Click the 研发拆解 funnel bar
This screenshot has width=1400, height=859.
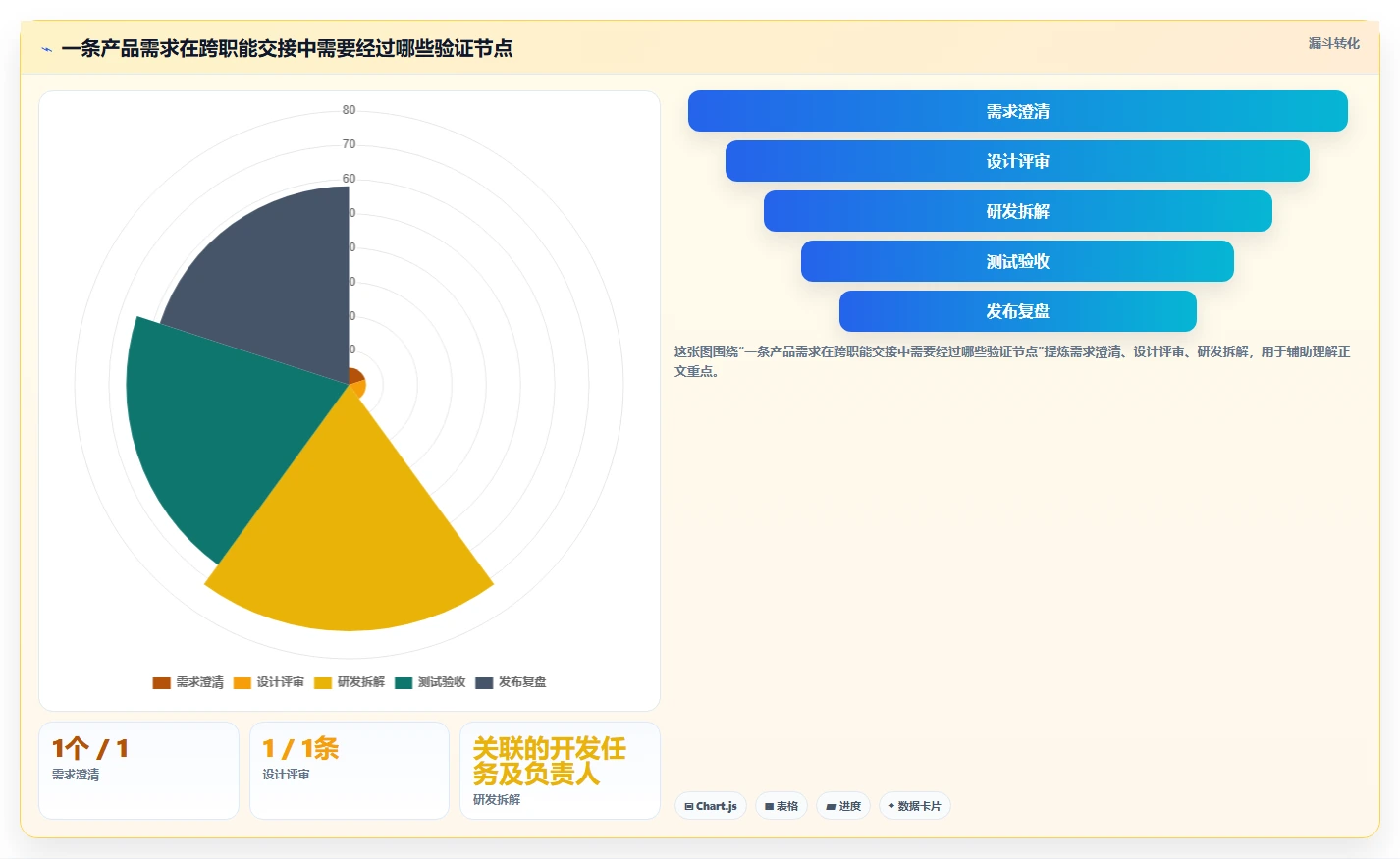[x=1017, y=211]
